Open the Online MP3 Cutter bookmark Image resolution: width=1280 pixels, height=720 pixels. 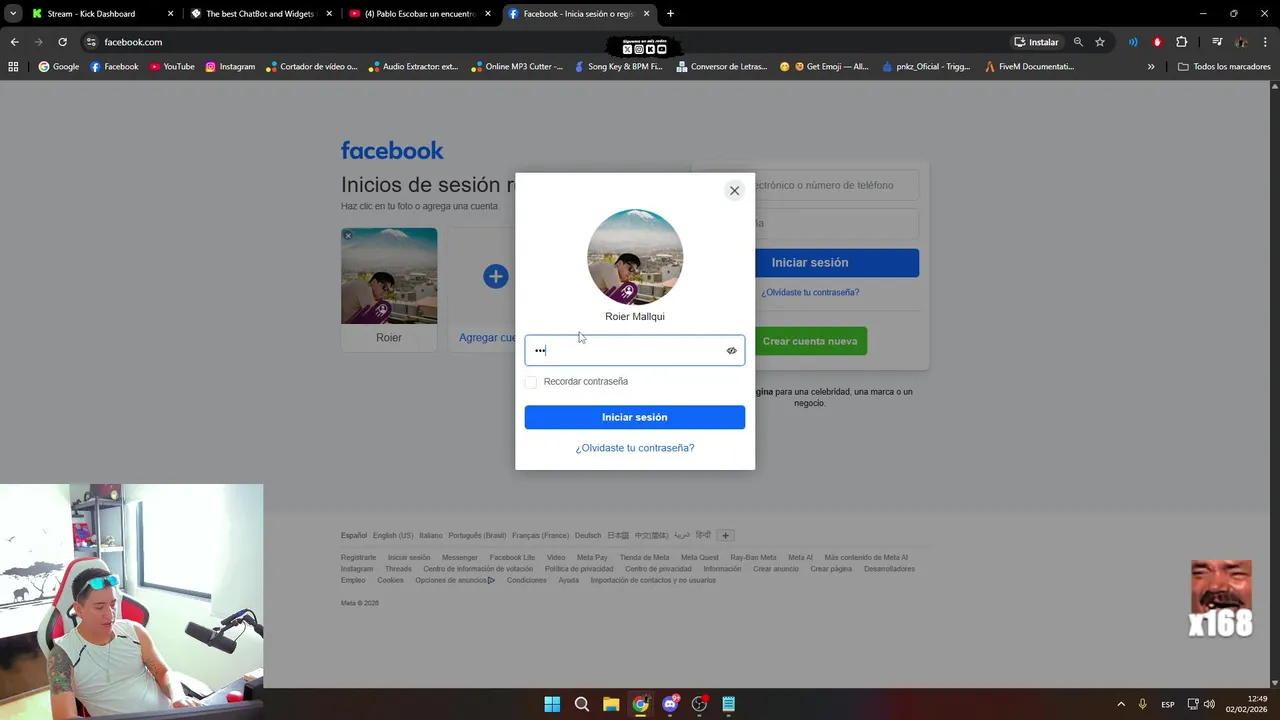(x=516, y=67)
